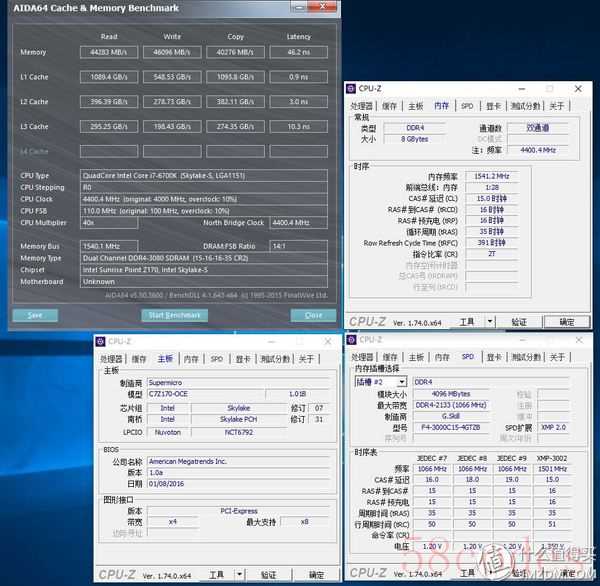
Task: Click the Memory Read 44283 MB/s result field
Action: pyautogui.click(x=109, y=52)
